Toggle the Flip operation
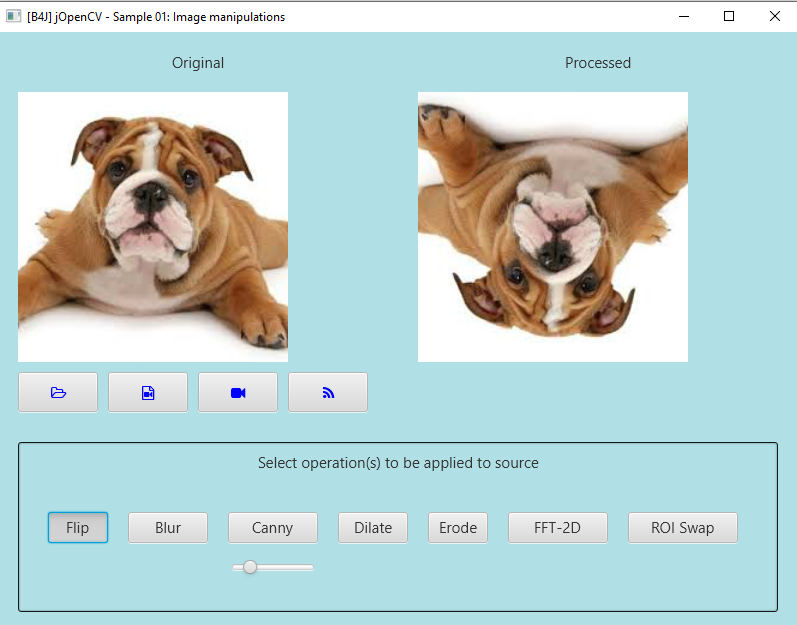The height and width of the screenshot is (625, 797). (78, 527)
